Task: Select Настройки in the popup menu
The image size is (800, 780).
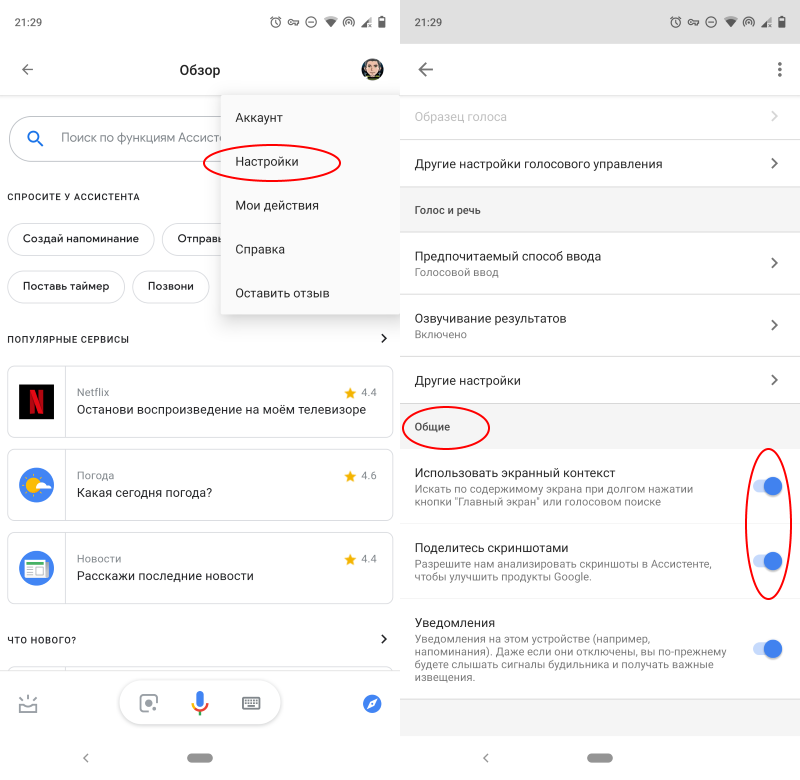Action: click(x=267, y=162)
